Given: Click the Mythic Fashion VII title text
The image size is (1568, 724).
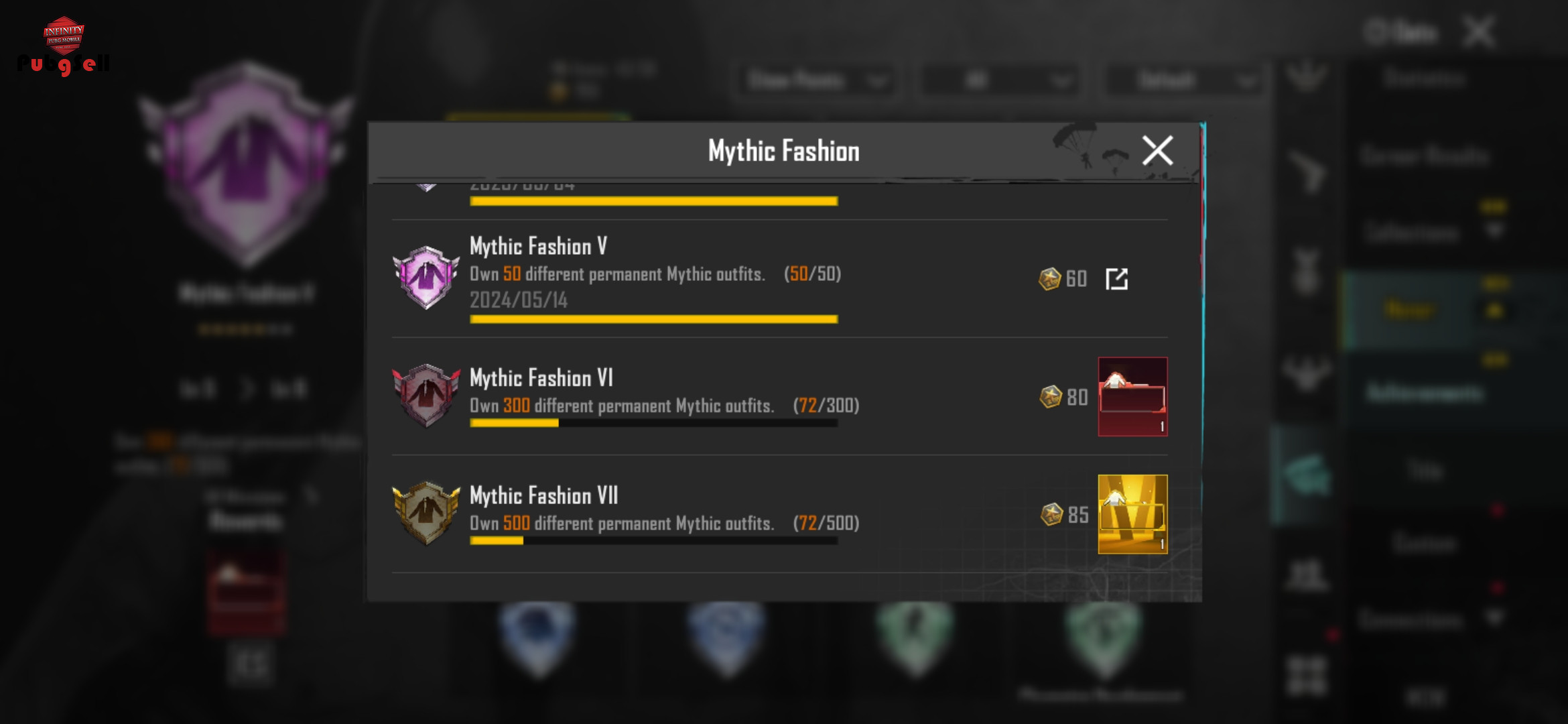Looking at the screenshot, I should point(544,495).
